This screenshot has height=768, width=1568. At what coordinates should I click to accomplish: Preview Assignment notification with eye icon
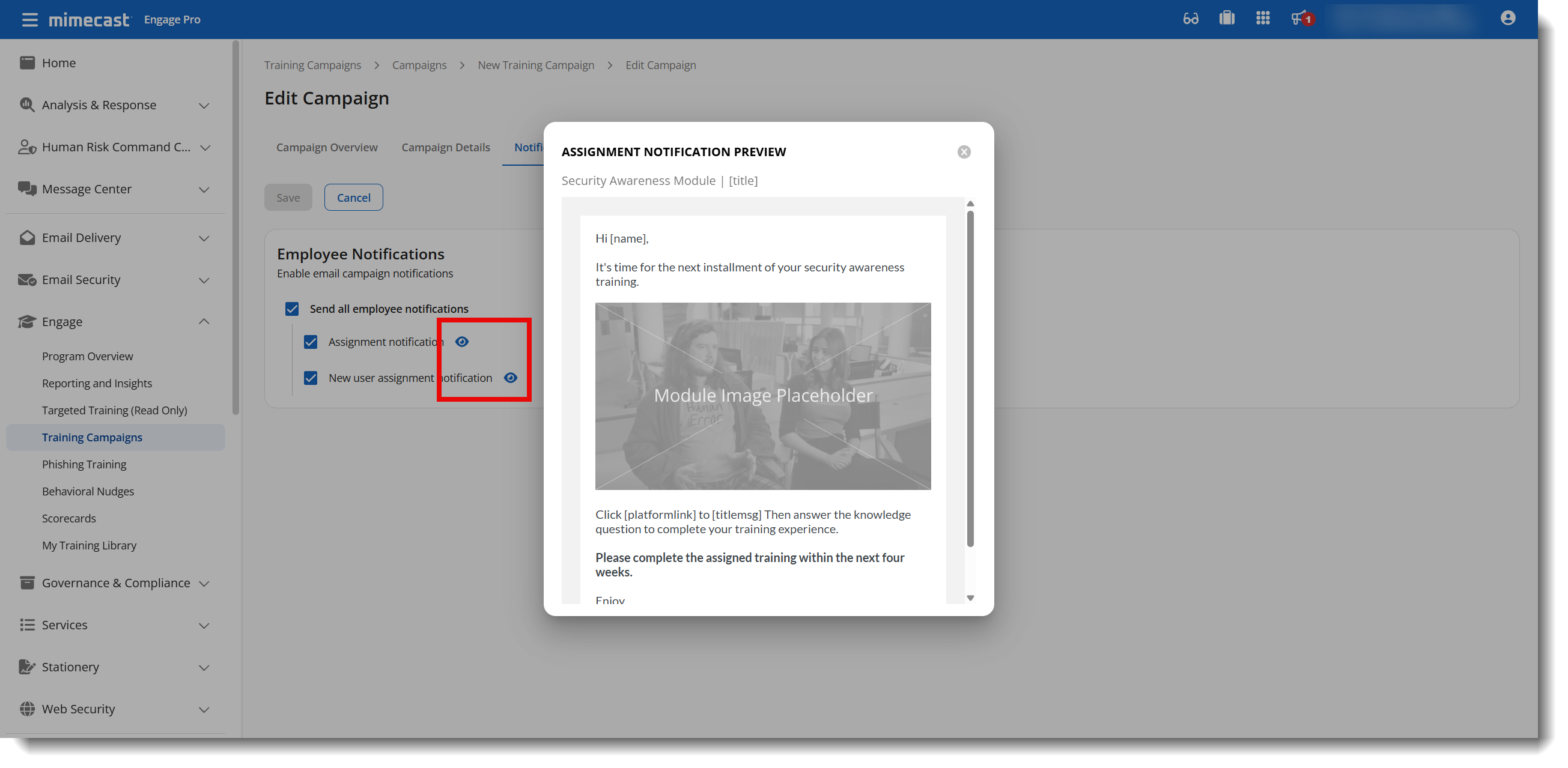[x=462, y=342]
